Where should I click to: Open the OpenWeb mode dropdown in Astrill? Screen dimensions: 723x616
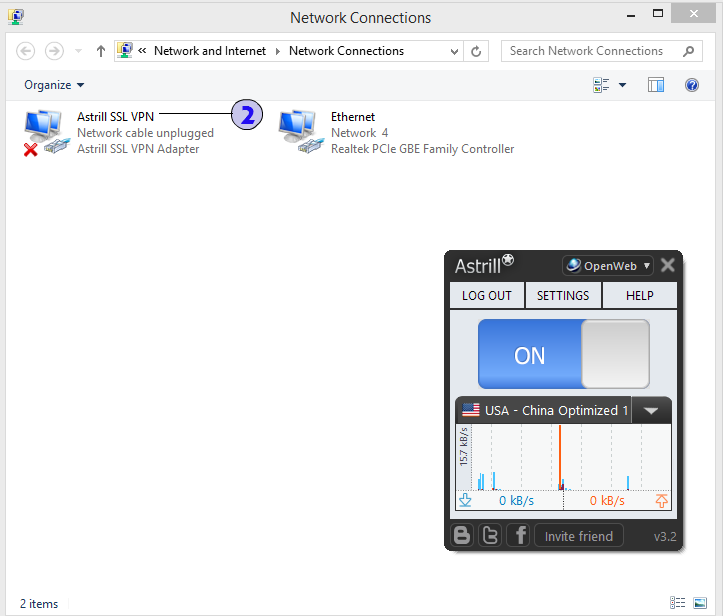608,266
